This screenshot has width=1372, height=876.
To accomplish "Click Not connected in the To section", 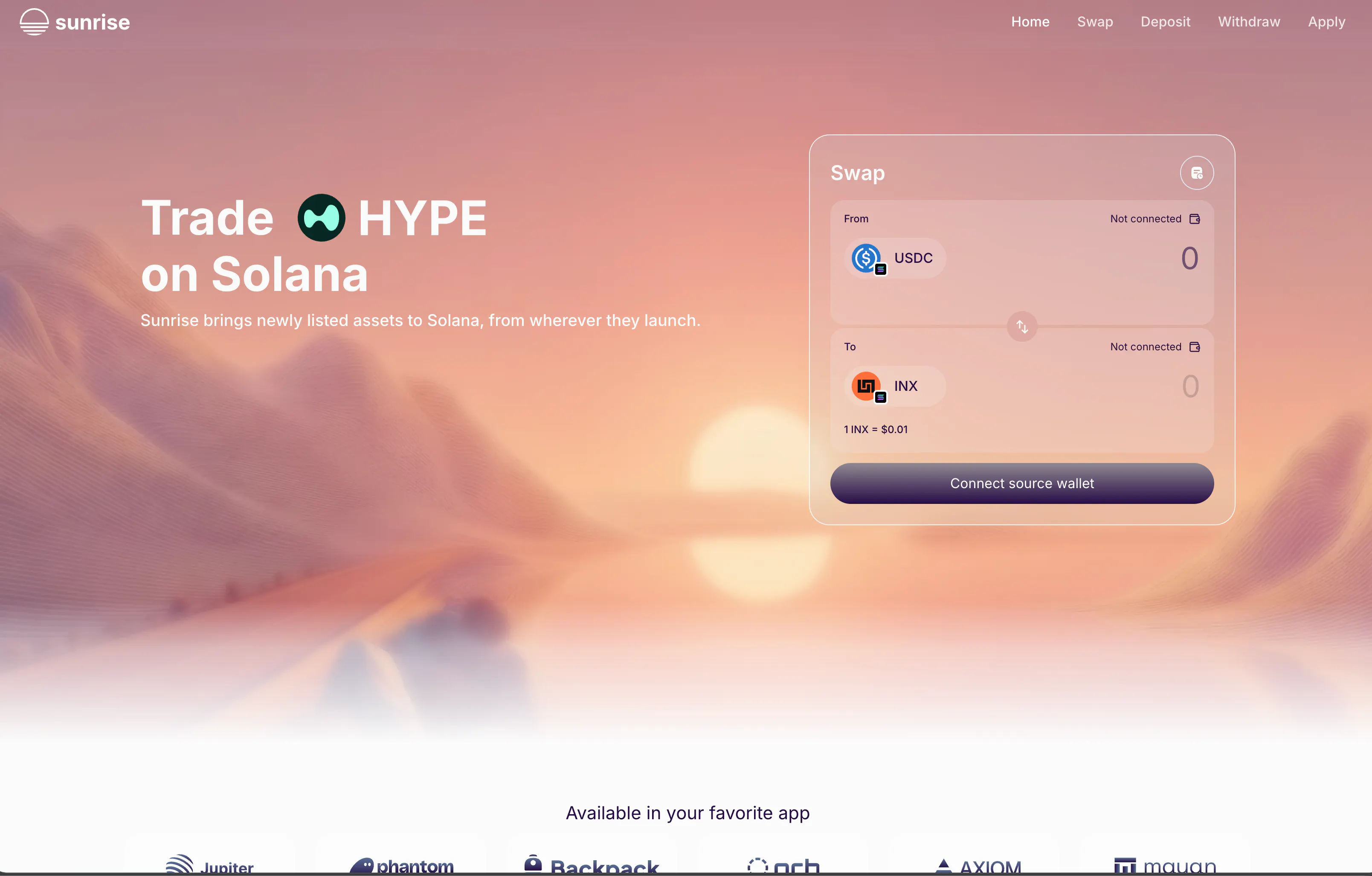I will (x=1146, y=347).
